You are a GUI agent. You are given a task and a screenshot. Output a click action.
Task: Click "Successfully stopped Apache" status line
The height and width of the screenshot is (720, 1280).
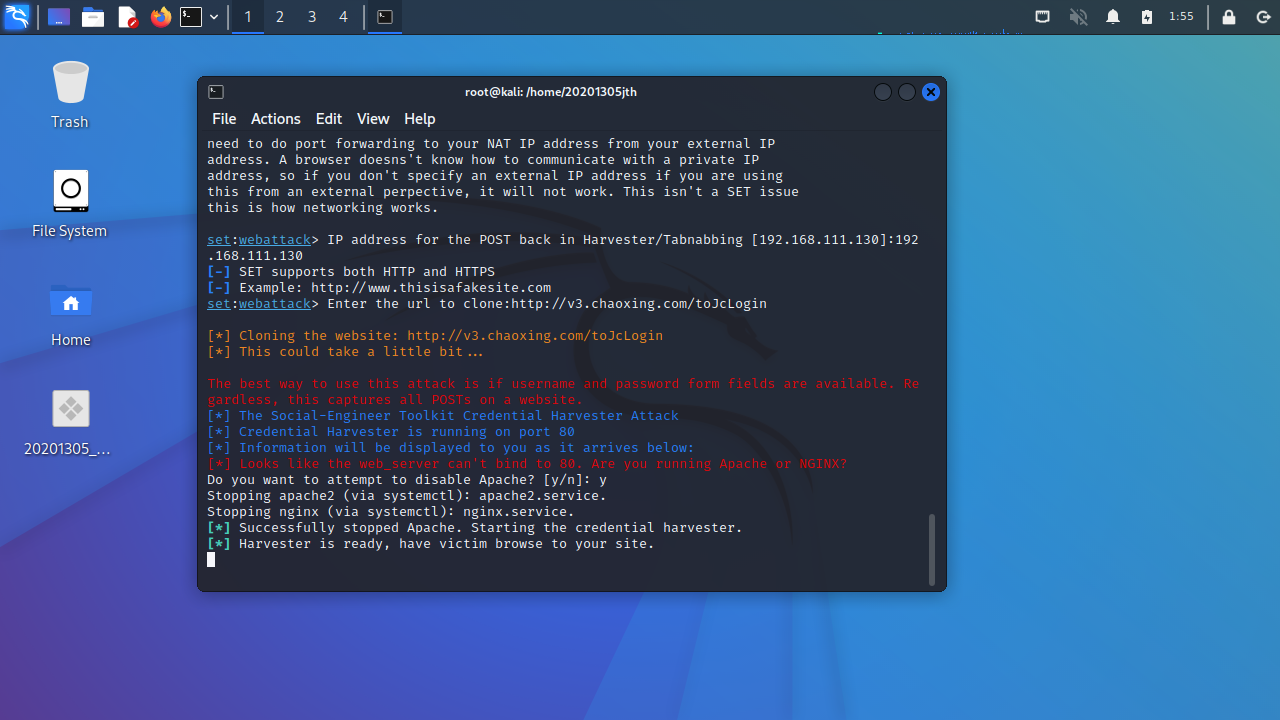475,528
